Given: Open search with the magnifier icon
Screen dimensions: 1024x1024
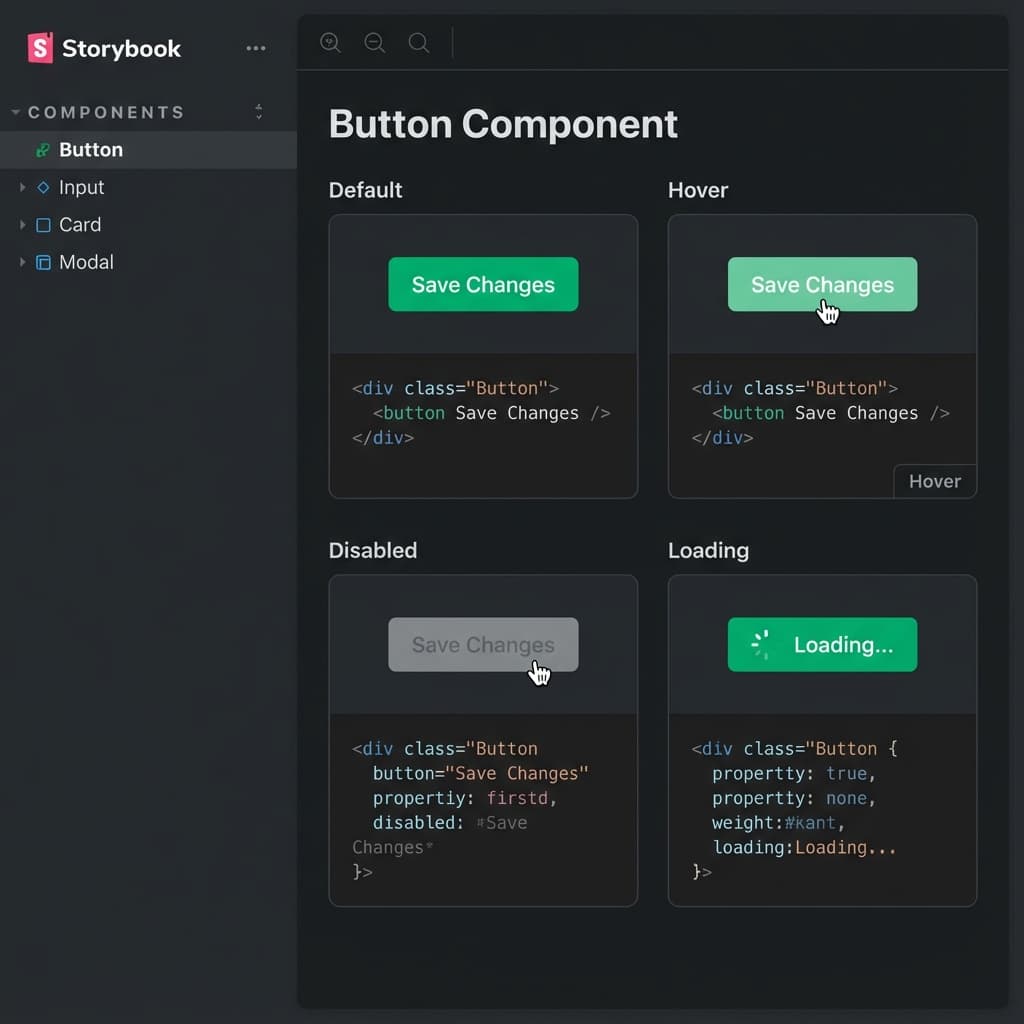Looking at the screenshot, I should click(419, 43).
